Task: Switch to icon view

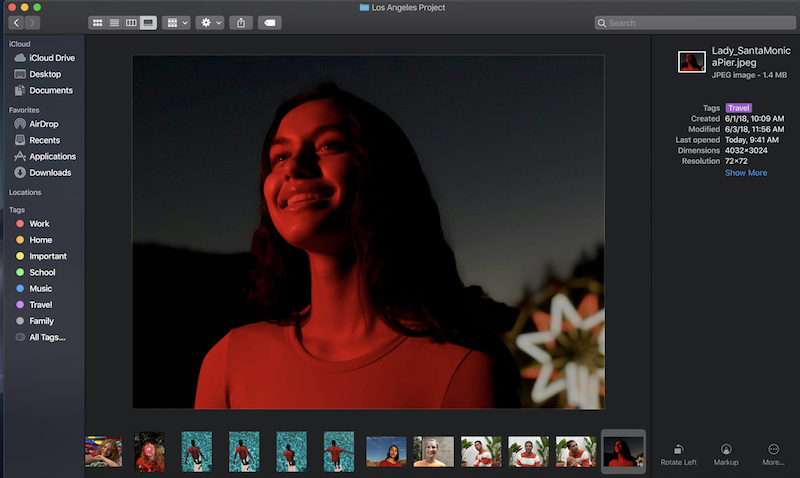Action: tap(97, 22)
